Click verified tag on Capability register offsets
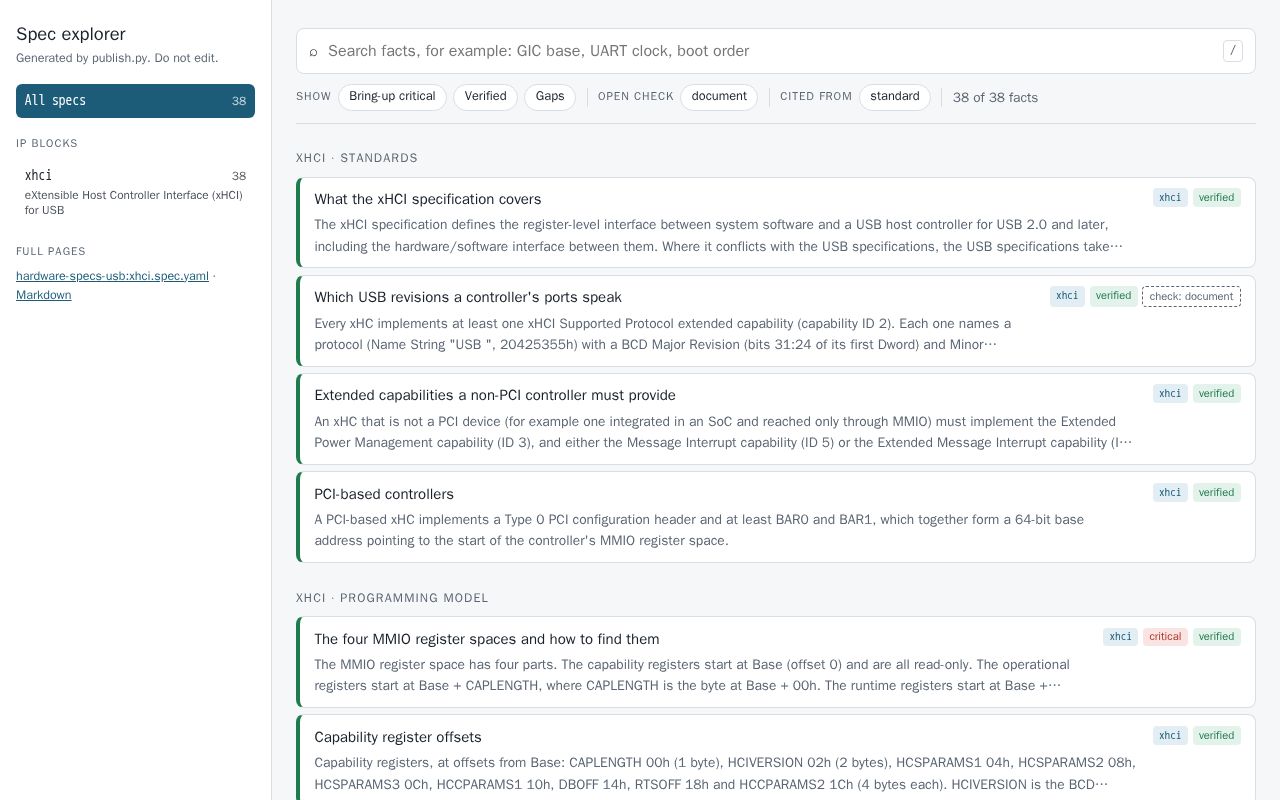The image size is (1280, 800). [1216, 736]
